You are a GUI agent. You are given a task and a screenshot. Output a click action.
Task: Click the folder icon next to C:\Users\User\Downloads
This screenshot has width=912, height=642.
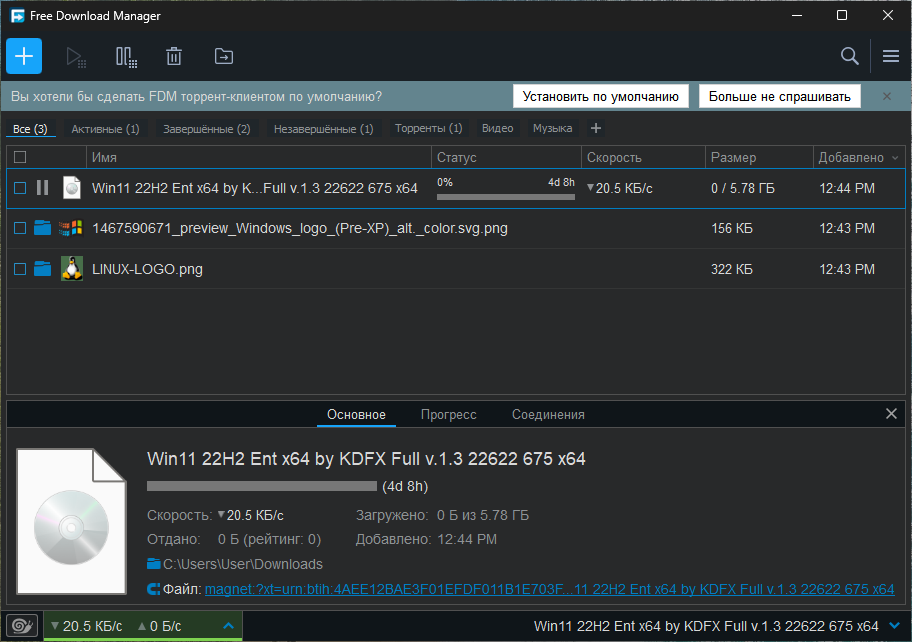(154, 563)
